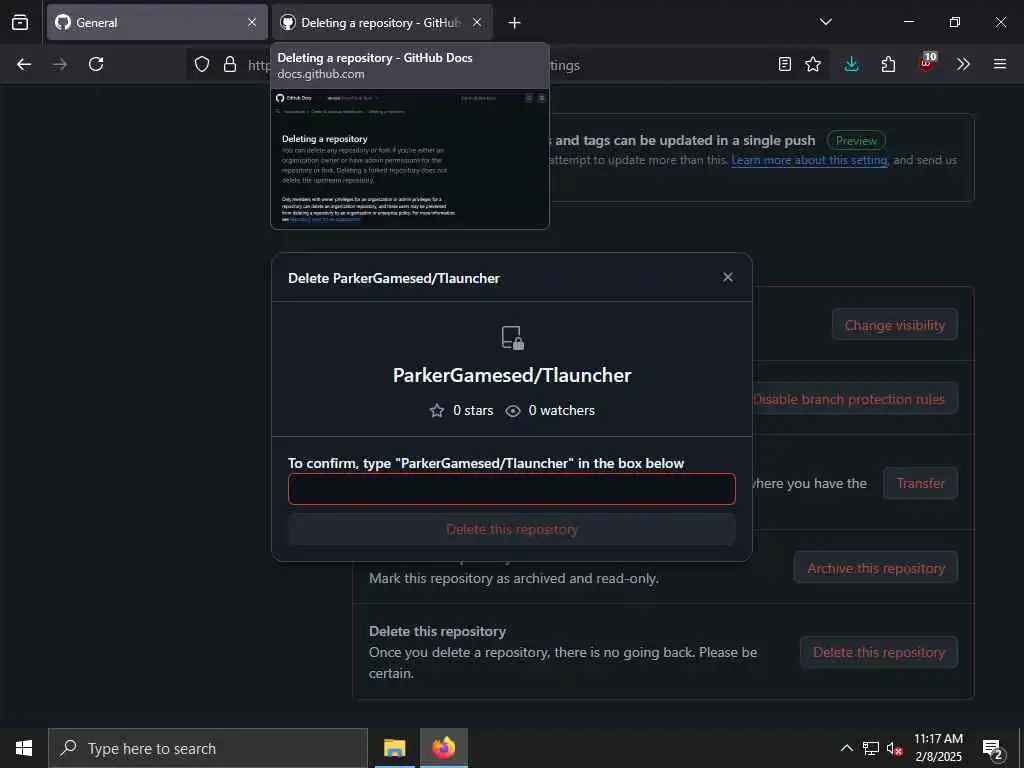Screen dimensions: 1024x768
Task: Click the green Preview badge
Action: pyautogui.click(x=856, y=141)
